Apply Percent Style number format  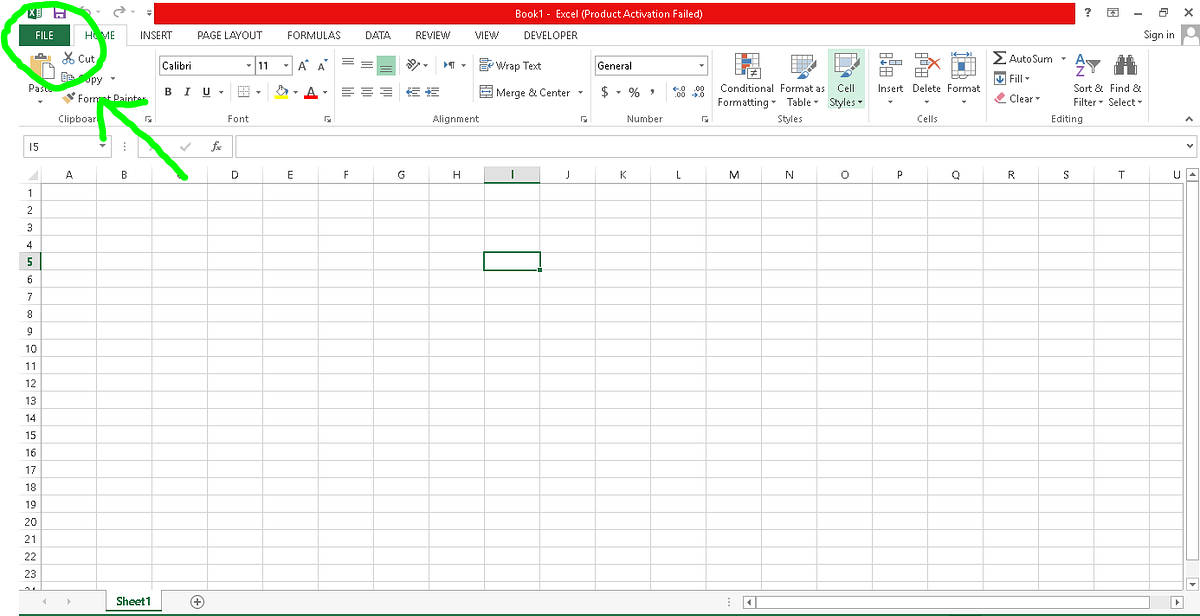tap(633, 91)
